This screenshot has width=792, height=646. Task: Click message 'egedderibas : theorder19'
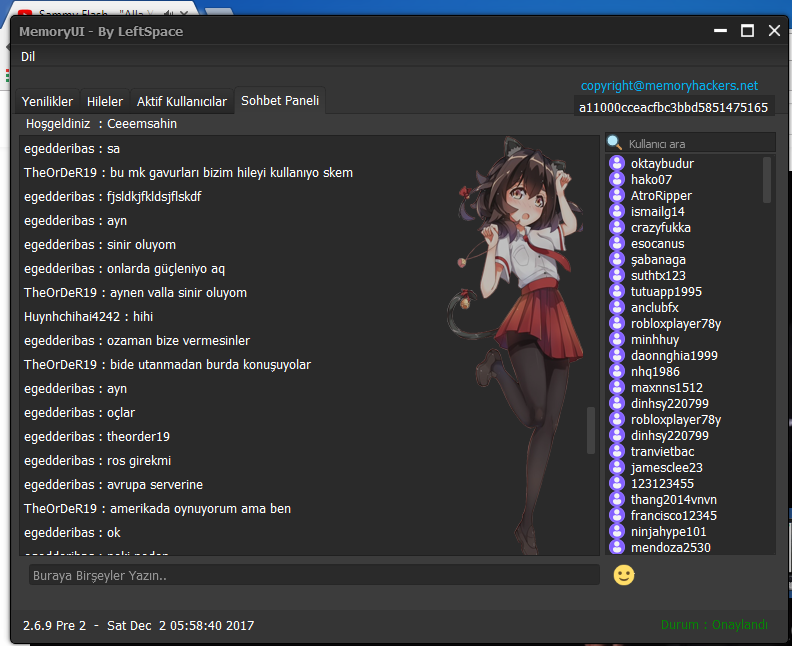point(97,436)
